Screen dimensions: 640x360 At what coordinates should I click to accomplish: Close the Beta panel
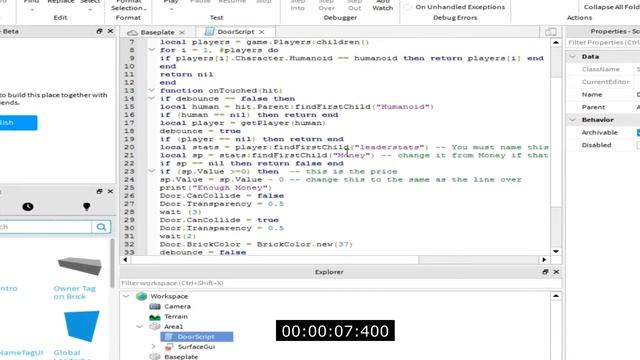pos(110,31)
